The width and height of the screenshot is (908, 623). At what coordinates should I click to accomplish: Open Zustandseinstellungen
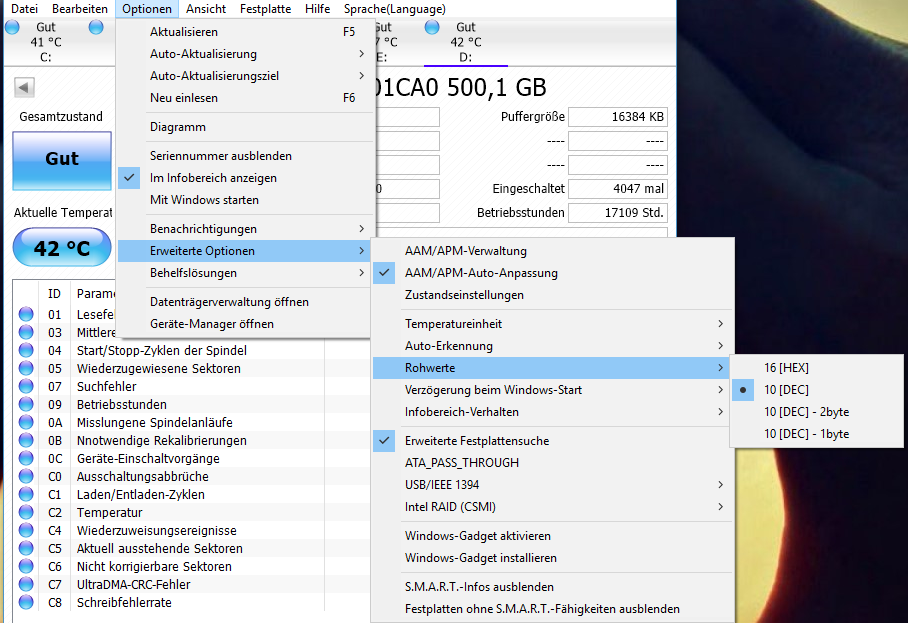(552, 295)
